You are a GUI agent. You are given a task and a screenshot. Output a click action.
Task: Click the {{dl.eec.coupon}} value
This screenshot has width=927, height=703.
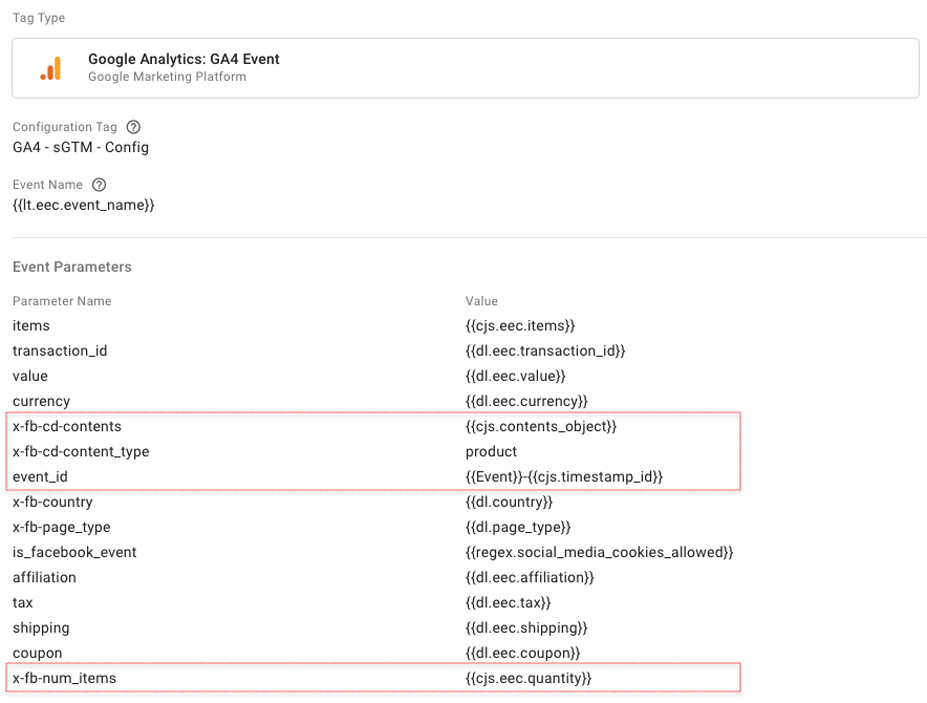tap(523, 653)
